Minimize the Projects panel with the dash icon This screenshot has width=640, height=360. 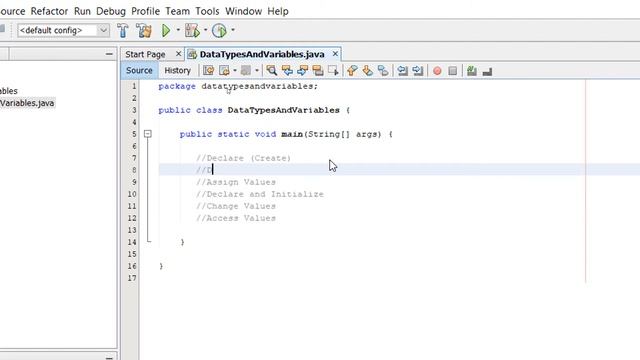[x=109, y=54]
